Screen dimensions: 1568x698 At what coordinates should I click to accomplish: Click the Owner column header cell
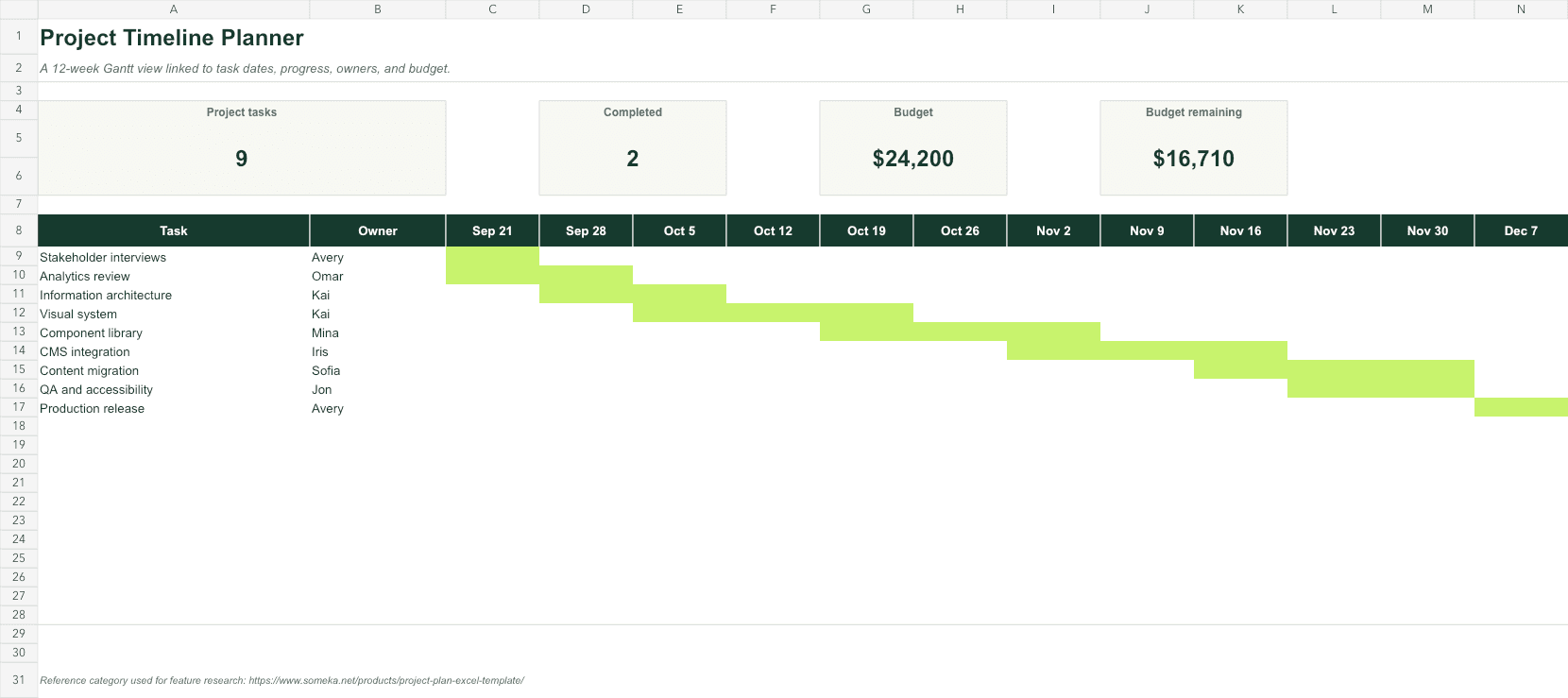378,230
